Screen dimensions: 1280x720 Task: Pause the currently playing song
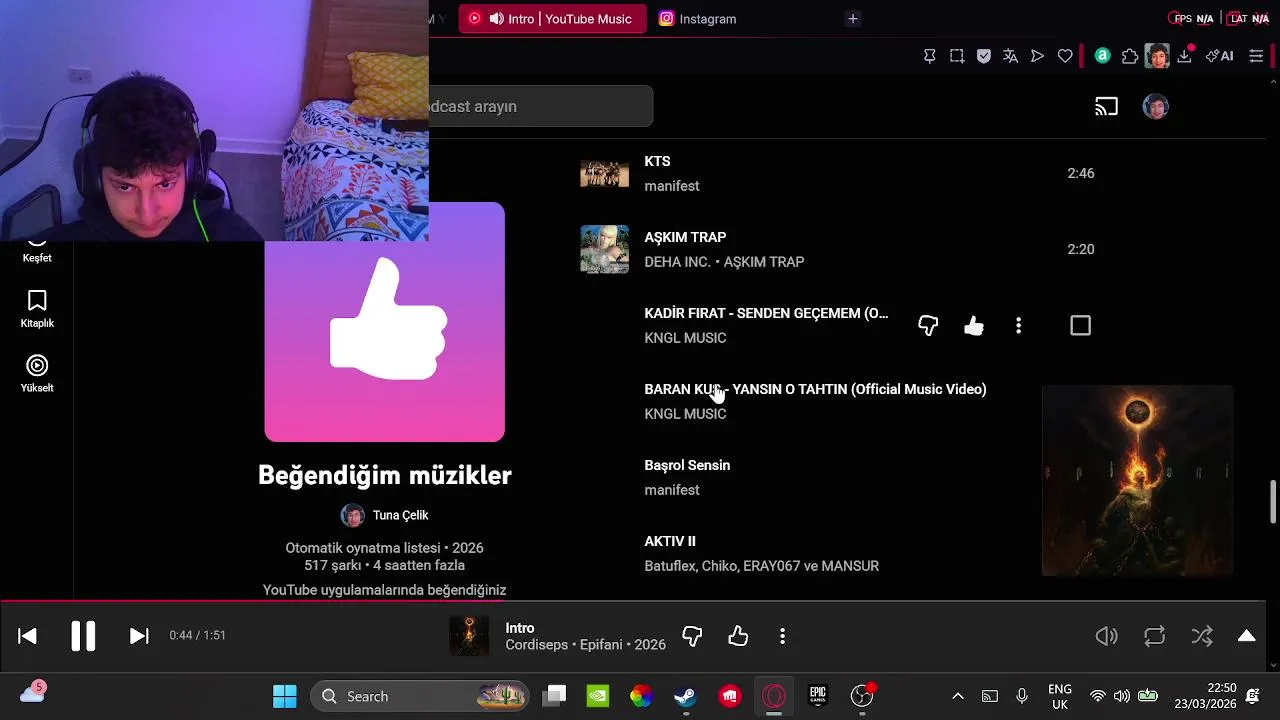coord(83,636)
